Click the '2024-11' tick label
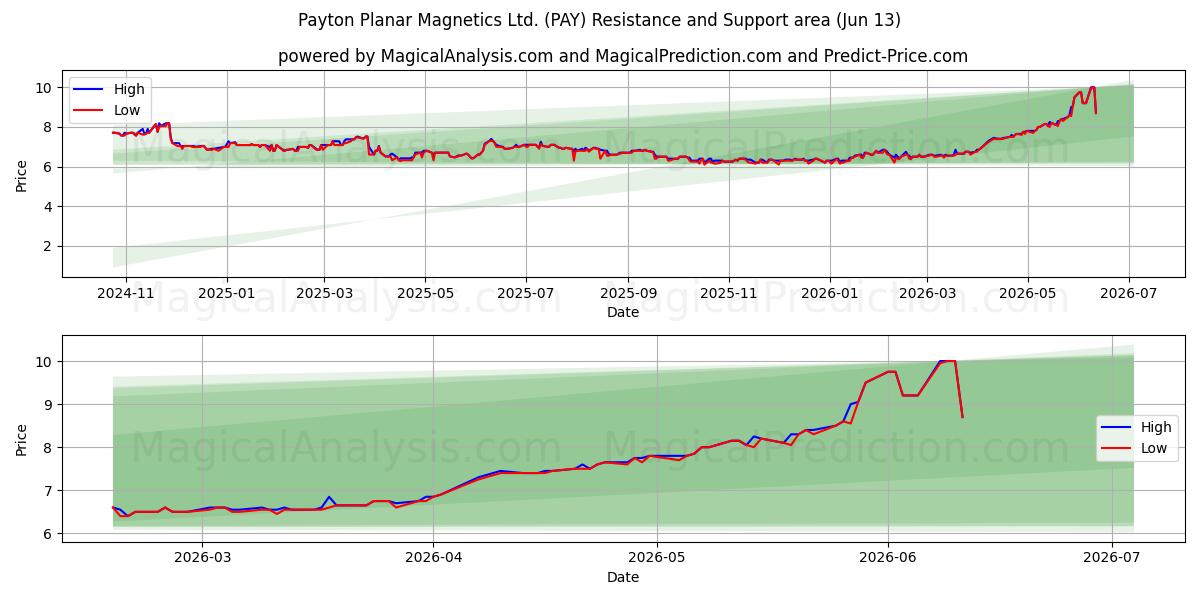Viewport: 1200px width, 600px height. click(126, 294)
